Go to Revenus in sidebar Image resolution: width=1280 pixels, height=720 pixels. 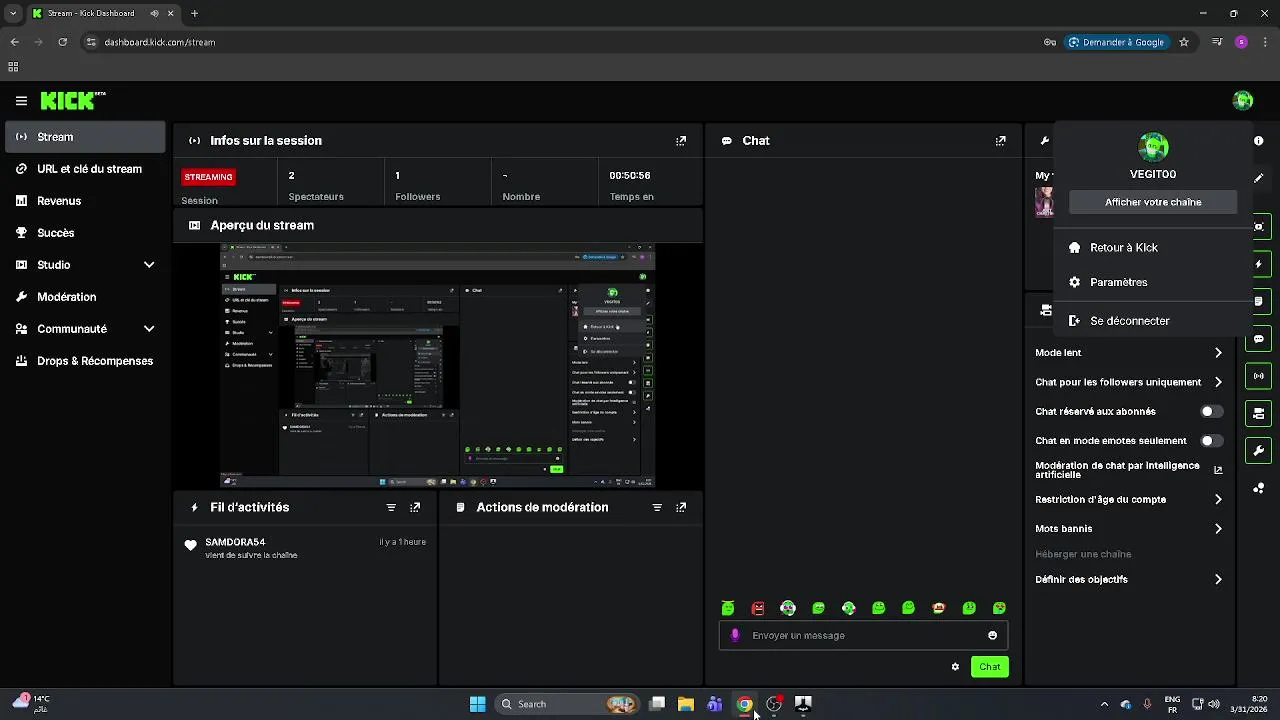point(85,201)
